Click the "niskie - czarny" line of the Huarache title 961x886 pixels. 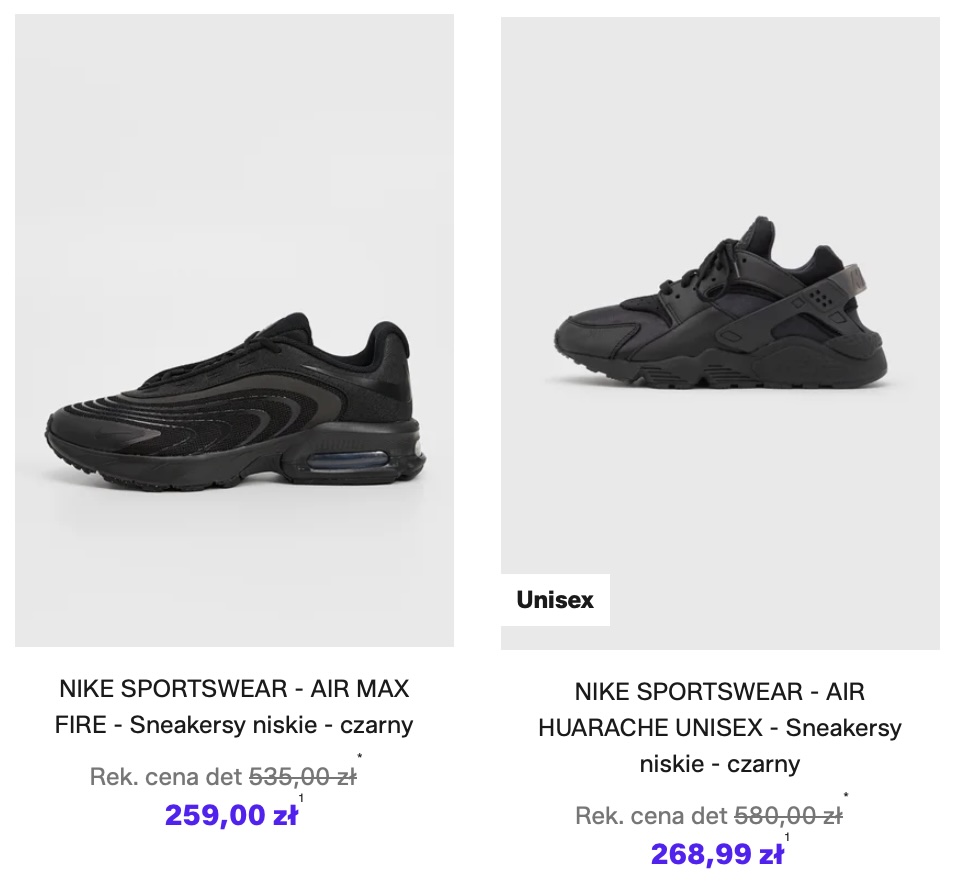point(720,764)
